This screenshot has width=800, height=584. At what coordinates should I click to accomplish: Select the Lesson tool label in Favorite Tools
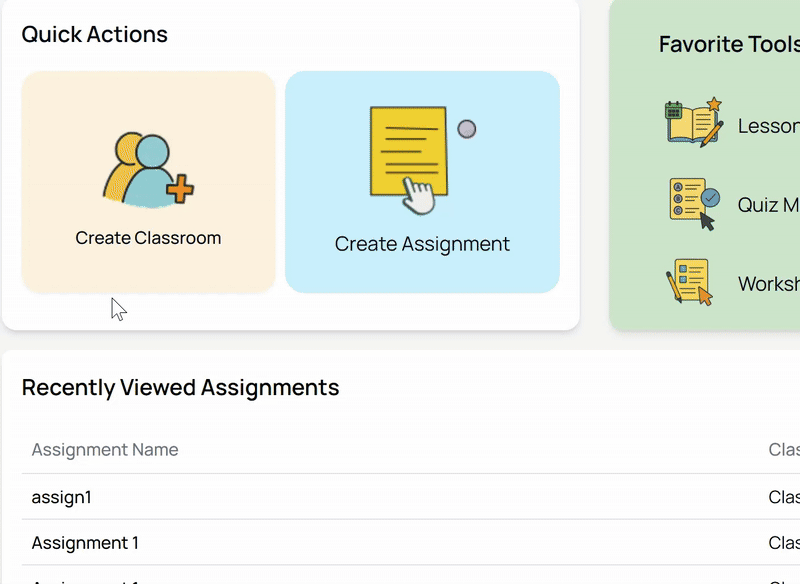[x=768, y=126]
